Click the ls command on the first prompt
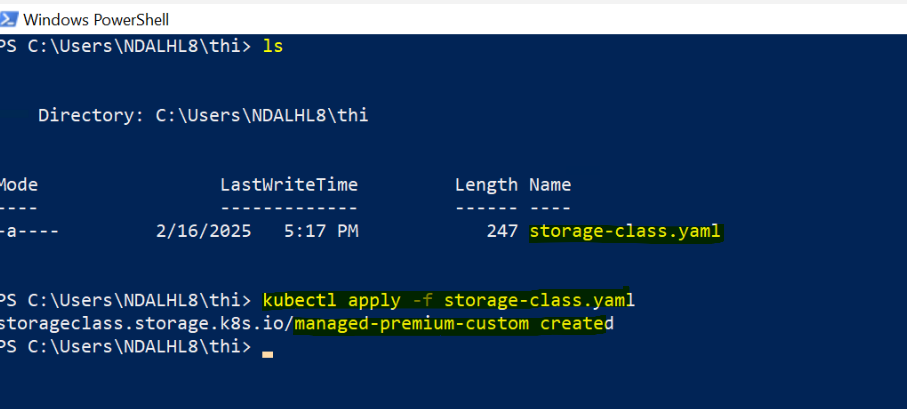This screenshot has width=907, height=409. (x=273, y=46)
